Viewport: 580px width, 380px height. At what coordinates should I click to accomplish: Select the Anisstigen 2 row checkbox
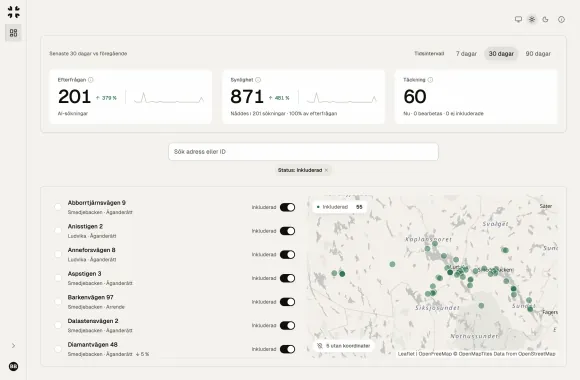coord(58,231)
